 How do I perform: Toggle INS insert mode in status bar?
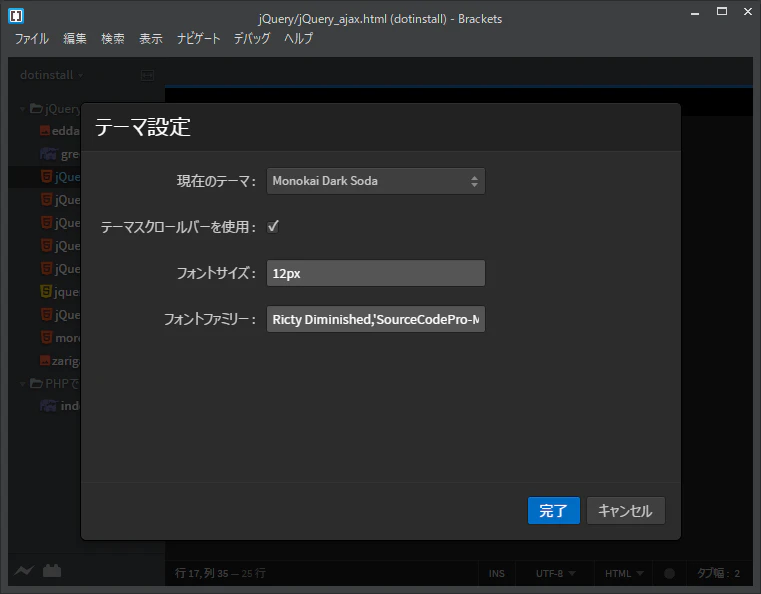[x=496, y=574]
